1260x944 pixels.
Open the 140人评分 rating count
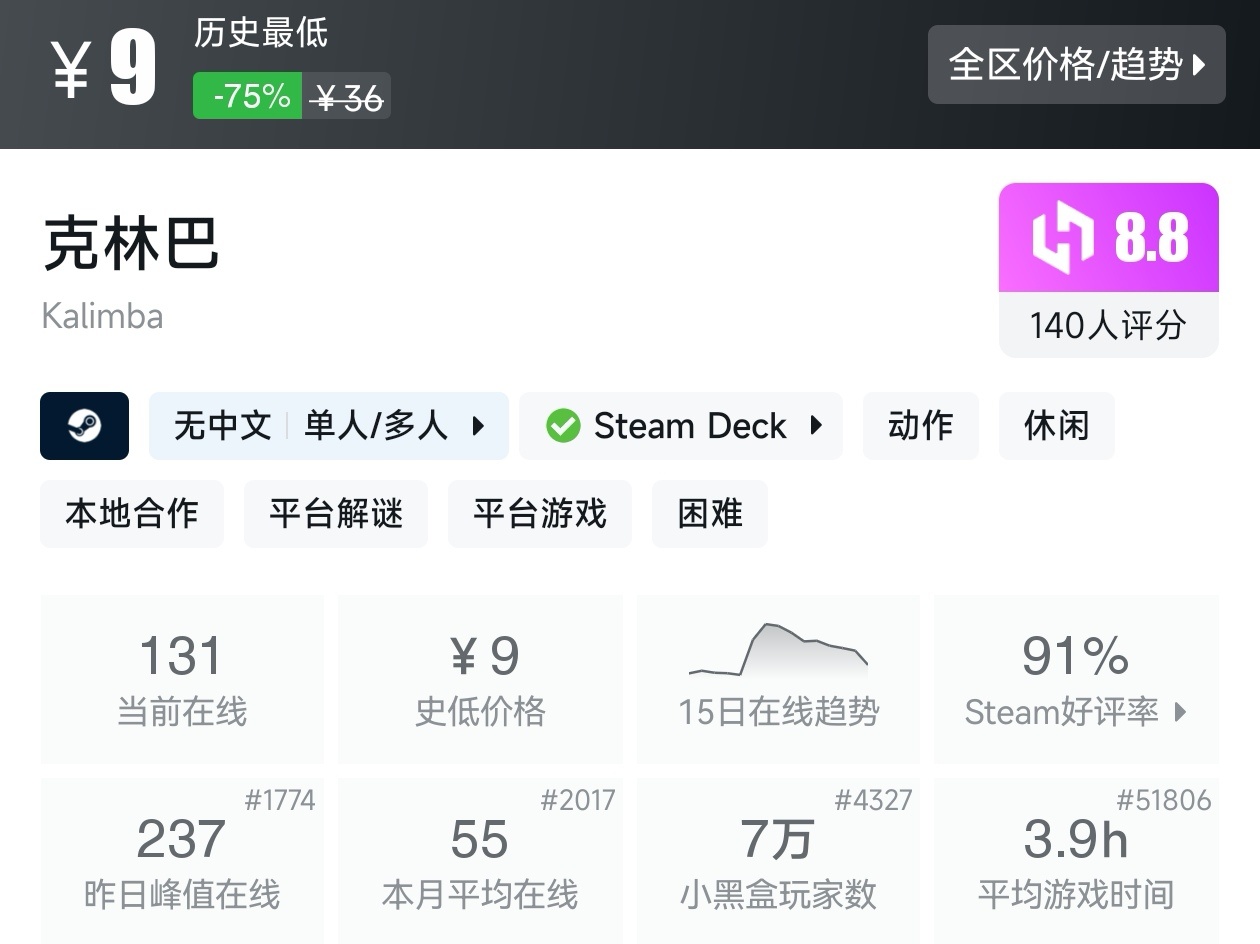(1108, 325)
